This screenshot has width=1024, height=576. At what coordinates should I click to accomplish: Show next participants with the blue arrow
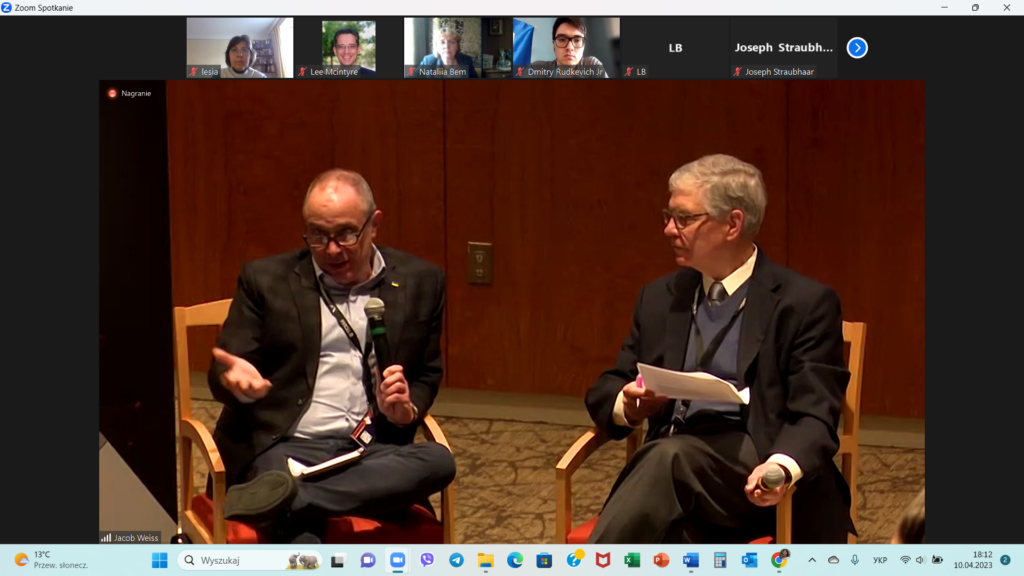(857, 47)
